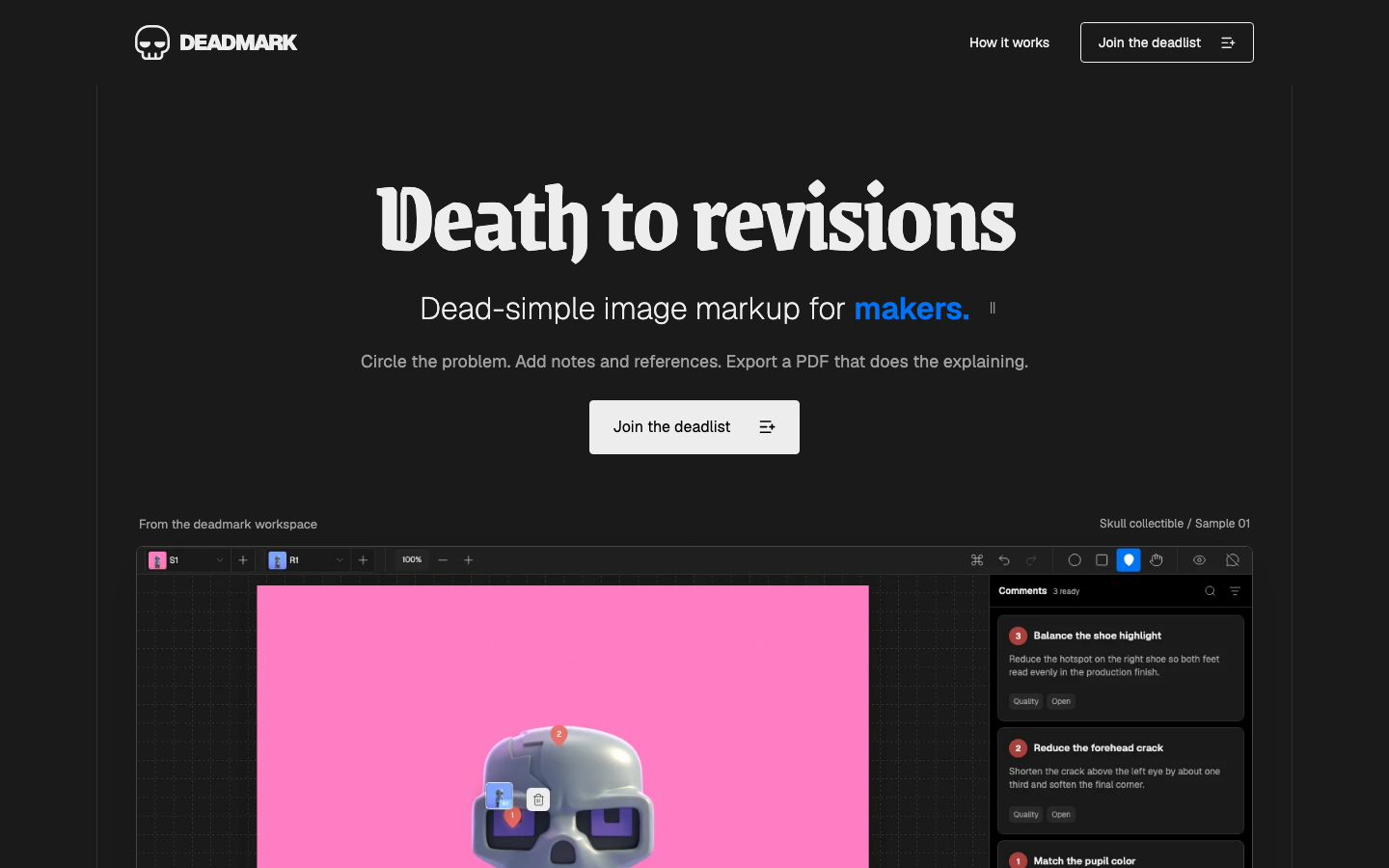Click the R1 blue thumbnail in the toolbar
1389x868 pixels.
pos(277,560)
